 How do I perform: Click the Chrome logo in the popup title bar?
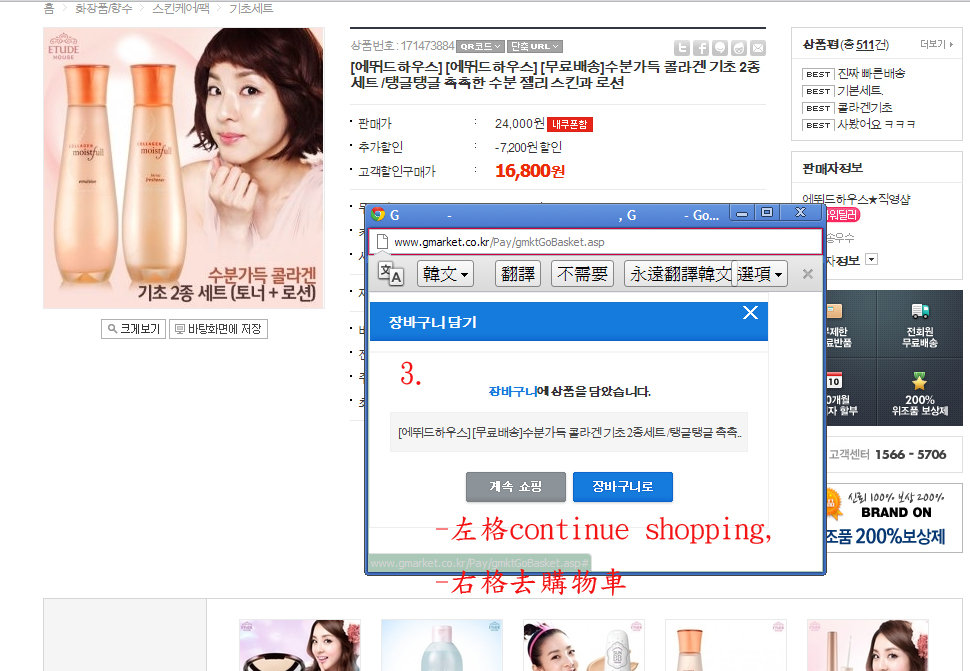[x=378, y=215]
